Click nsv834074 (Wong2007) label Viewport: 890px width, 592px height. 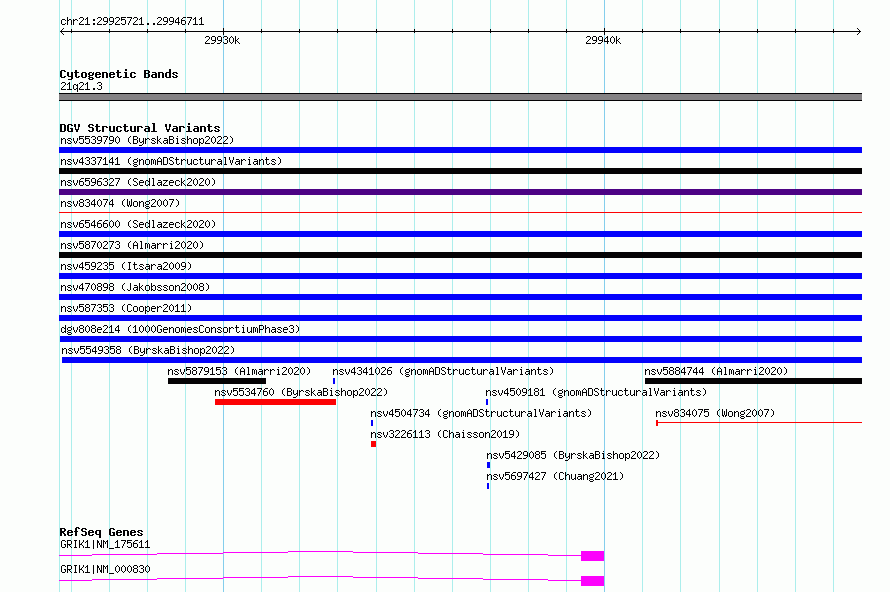(x=120, y=203)
